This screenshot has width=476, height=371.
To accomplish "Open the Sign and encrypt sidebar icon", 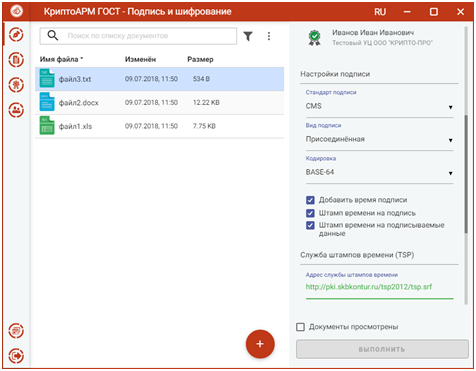I will coord(16,35).
